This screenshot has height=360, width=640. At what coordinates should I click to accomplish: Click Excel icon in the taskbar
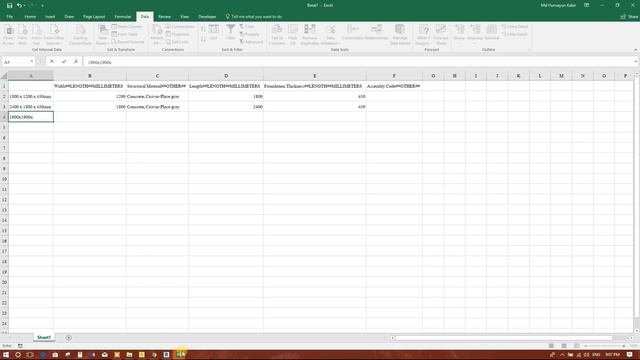(180, 355)
